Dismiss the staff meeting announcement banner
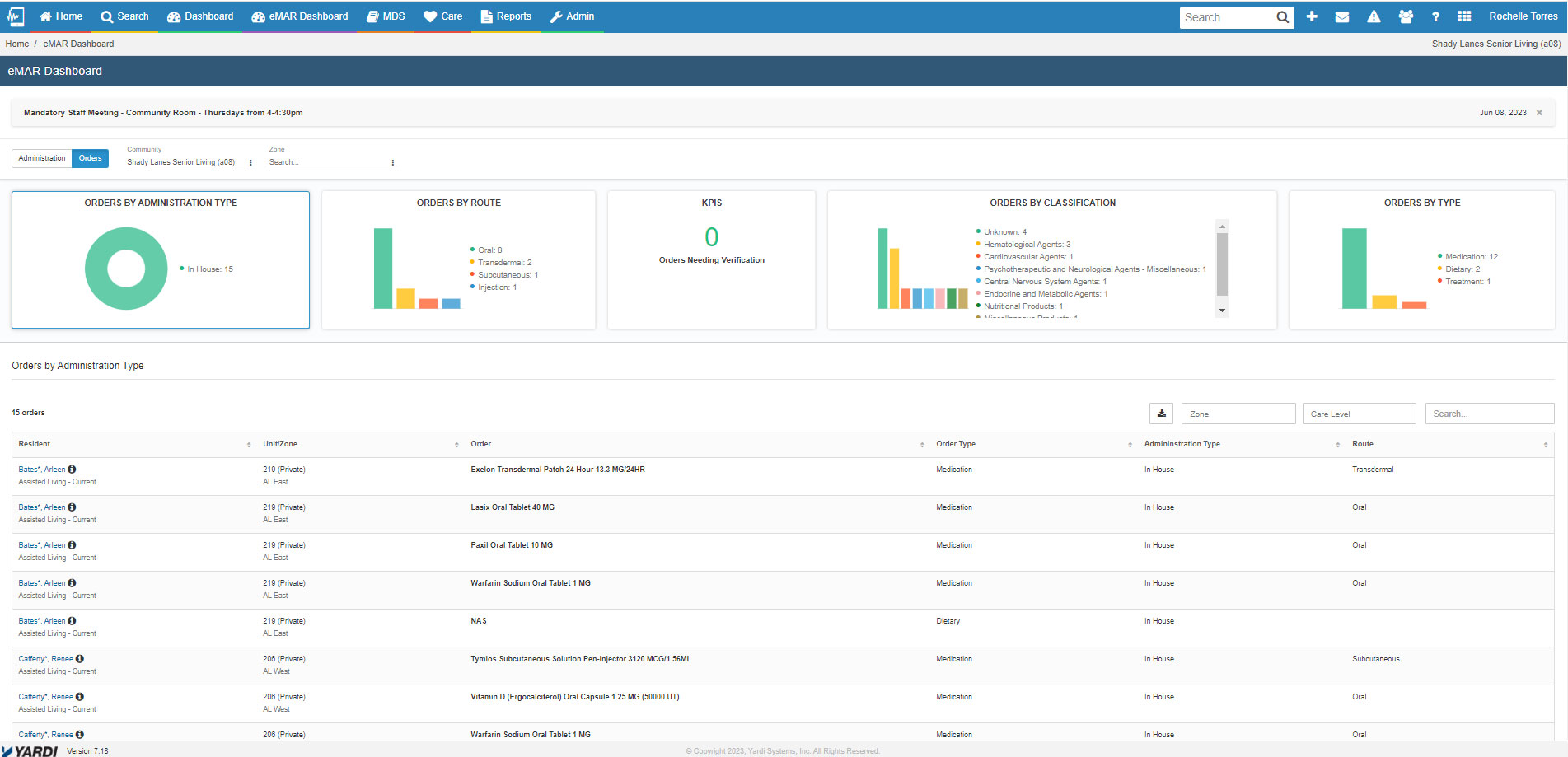Image resolution: width=1568 pixels, height=757 pixels. (x=1538, y=112)
